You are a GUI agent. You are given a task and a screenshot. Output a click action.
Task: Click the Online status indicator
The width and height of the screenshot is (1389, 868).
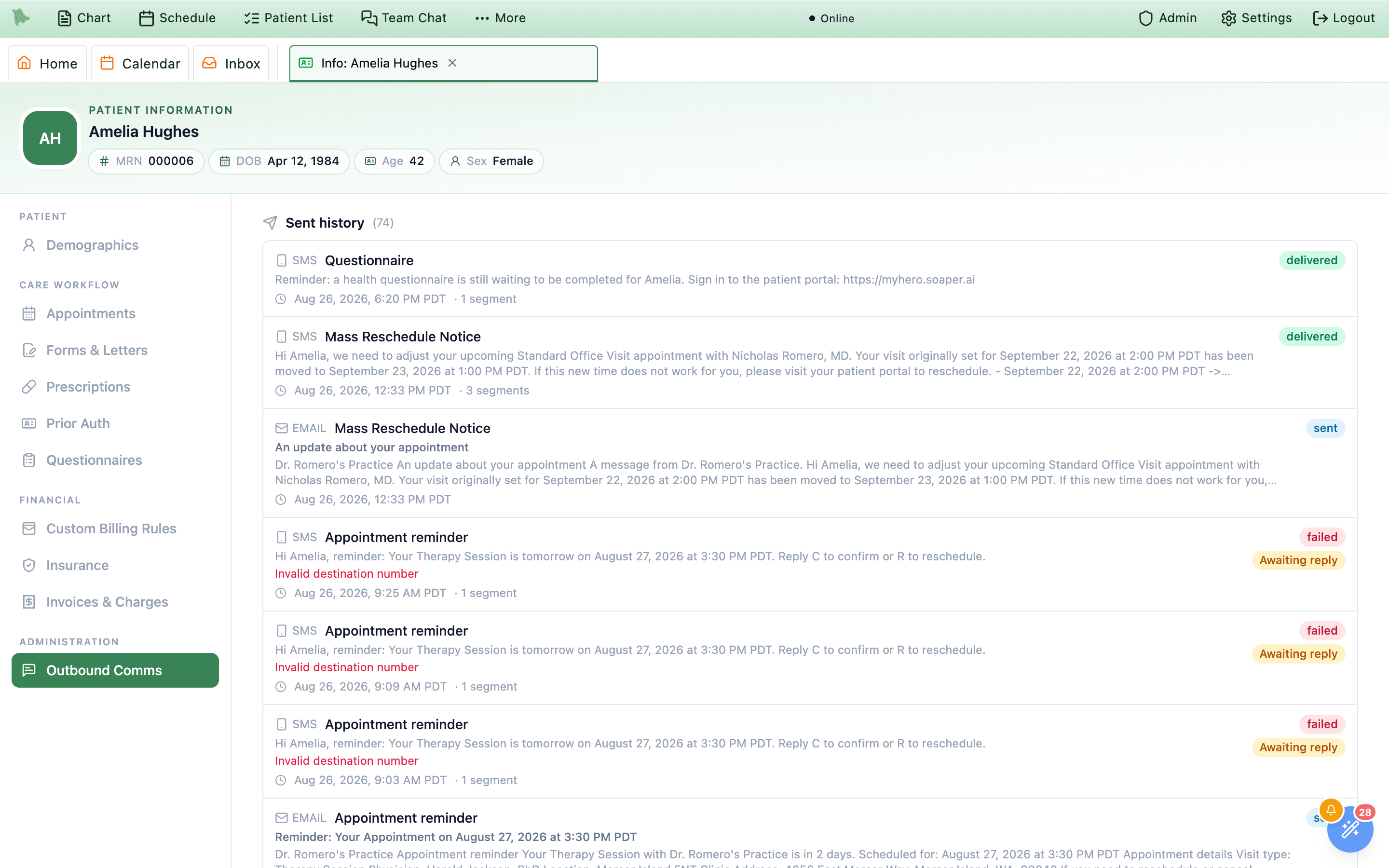(x=831, y=18)
